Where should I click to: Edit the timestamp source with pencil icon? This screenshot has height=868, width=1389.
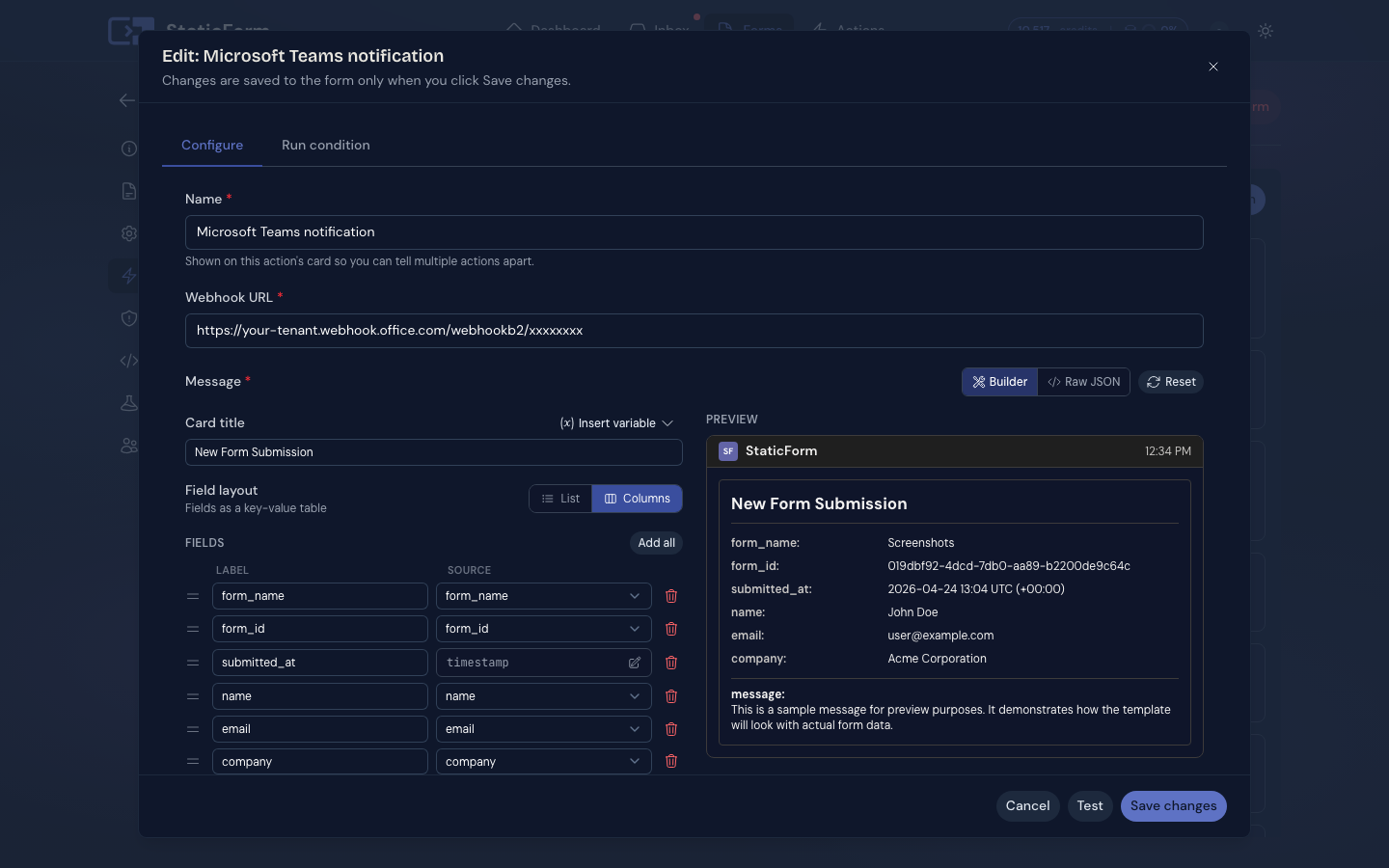point(635,663)
